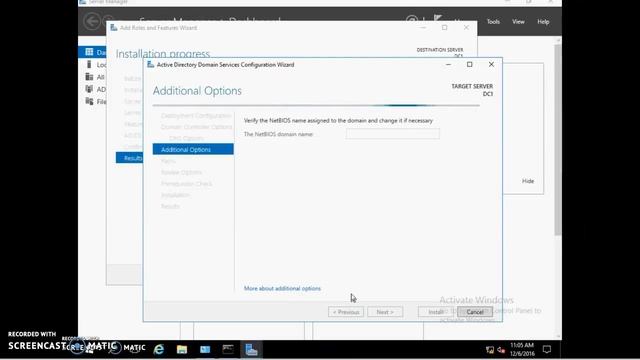
Task: Open the volume tray icon
Action: (x=501, y=350)
